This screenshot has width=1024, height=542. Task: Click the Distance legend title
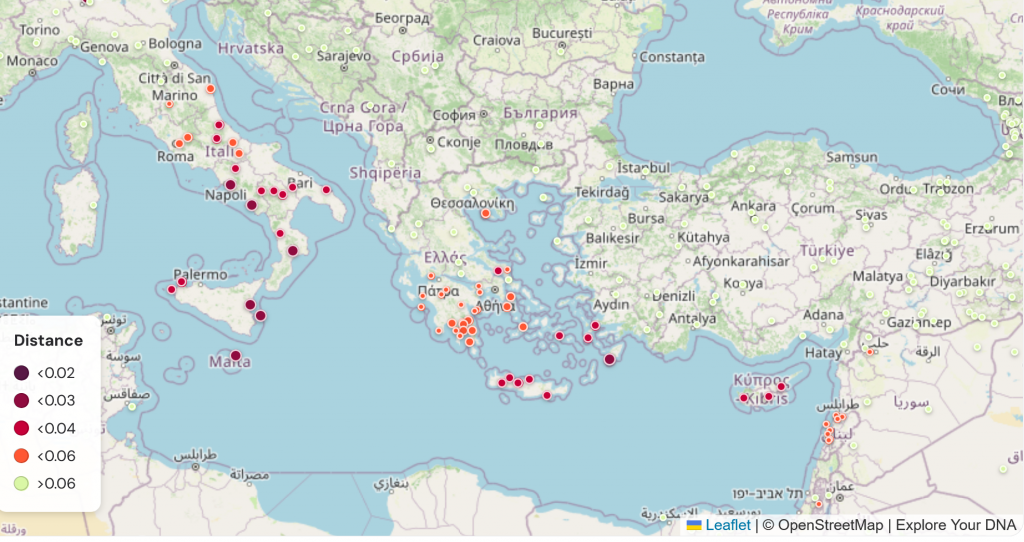(48, 340)
